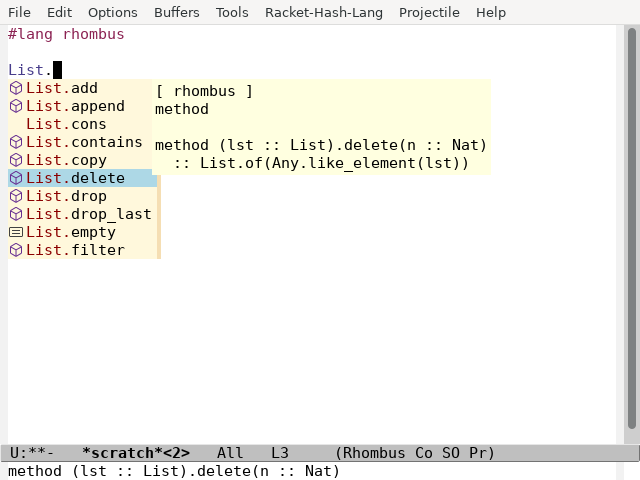Click the 'All' position indicator in mode line
Image resolution: width=640 pixels, height=480 pixels.
pyautogui.click(x=230, y=453)
